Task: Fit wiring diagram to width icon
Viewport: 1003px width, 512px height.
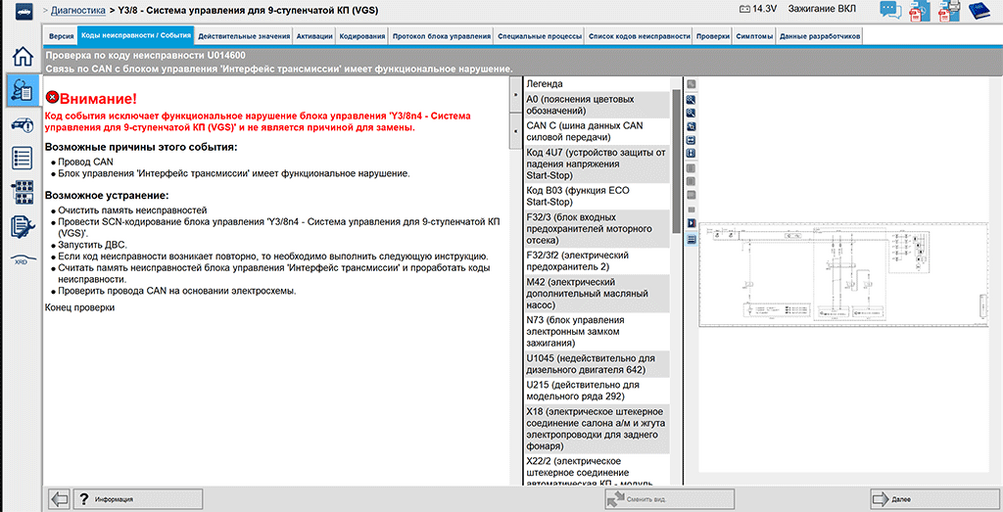Action: pos(691,140)
